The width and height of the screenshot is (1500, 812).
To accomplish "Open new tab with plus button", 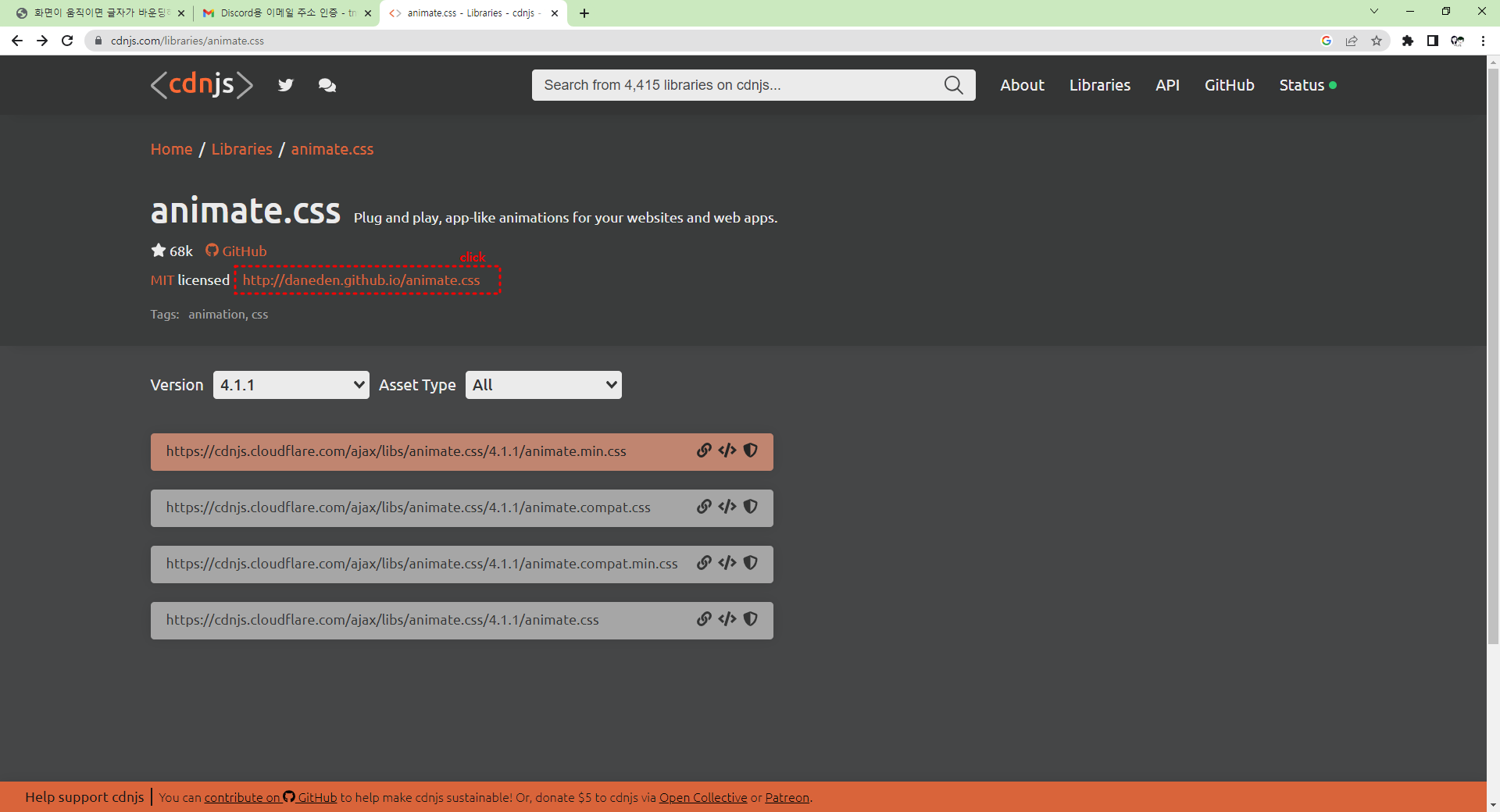I will [584, 13].
